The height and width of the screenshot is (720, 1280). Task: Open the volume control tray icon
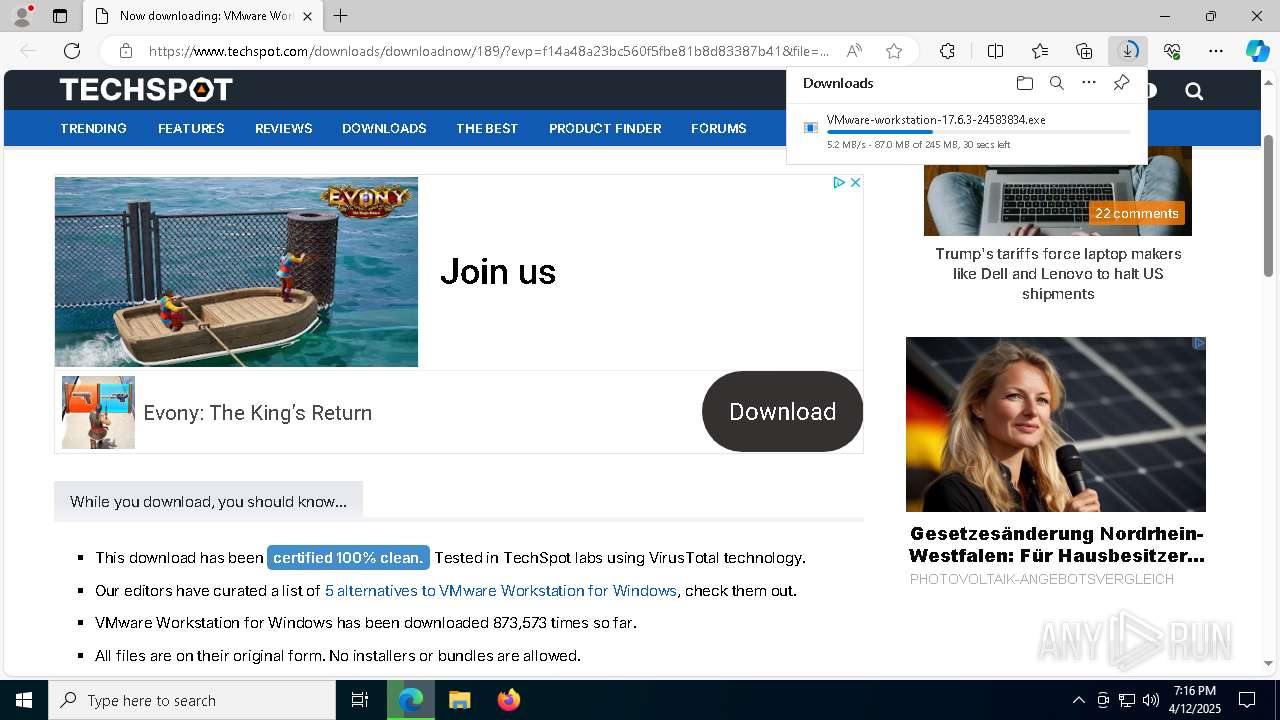(x=1151, y=700)
